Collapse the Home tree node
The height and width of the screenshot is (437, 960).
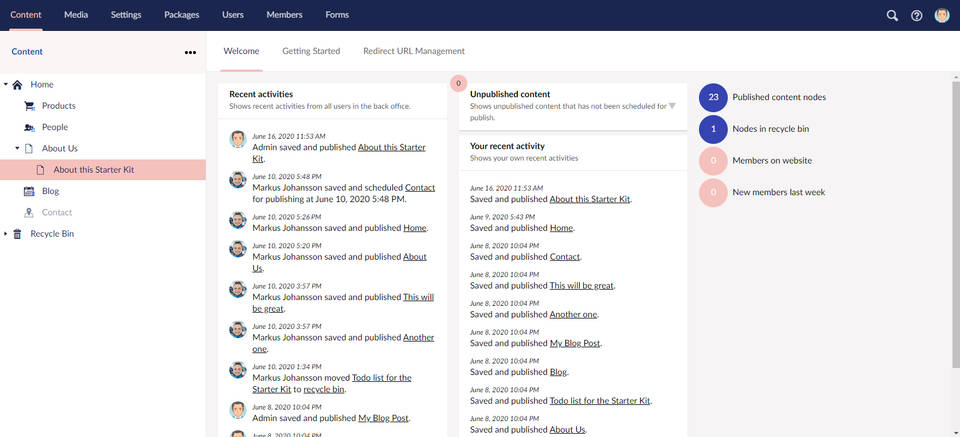(6, 84)
